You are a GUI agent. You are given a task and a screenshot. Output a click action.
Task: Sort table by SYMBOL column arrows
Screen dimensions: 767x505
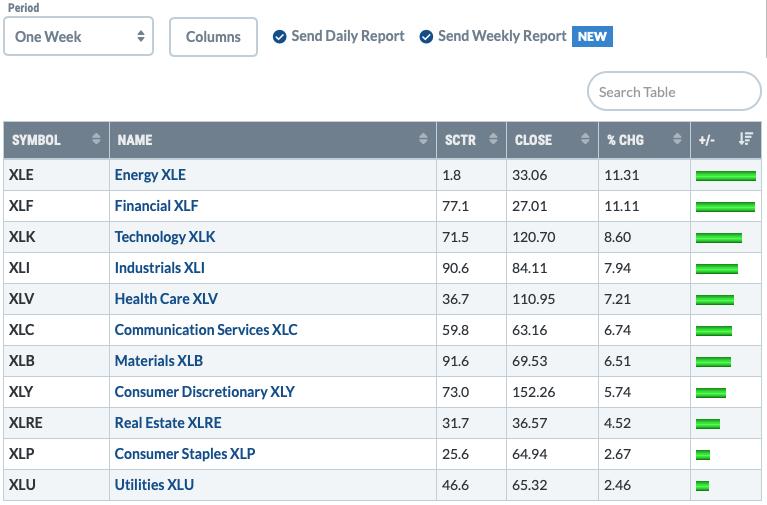click(x=96, y=139)
